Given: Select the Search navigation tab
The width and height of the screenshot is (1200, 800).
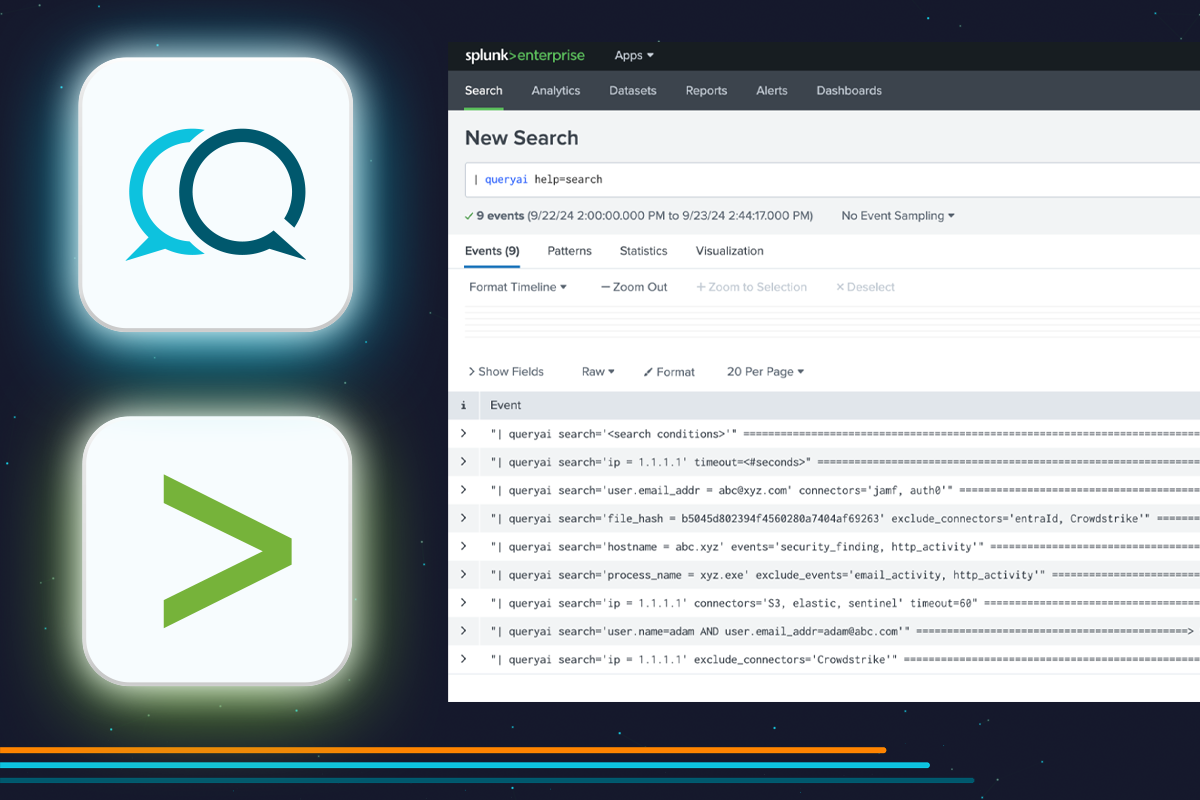Looking at the screenshot, I should click(x=484, y=90).
